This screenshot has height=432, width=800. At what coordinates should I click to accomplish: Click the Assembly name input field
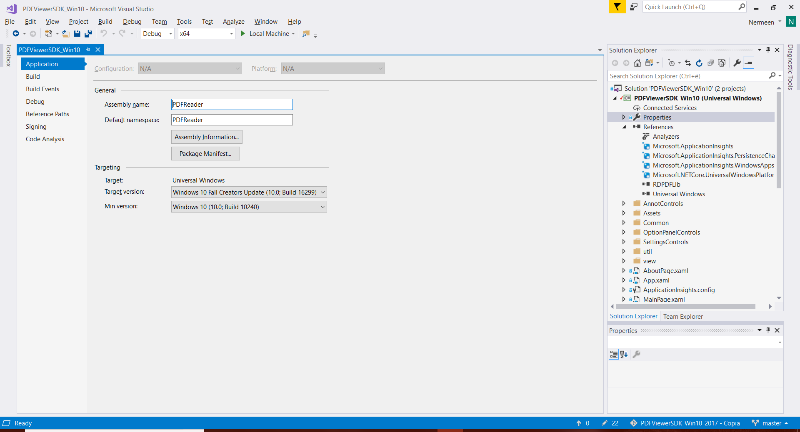[231, 103]
